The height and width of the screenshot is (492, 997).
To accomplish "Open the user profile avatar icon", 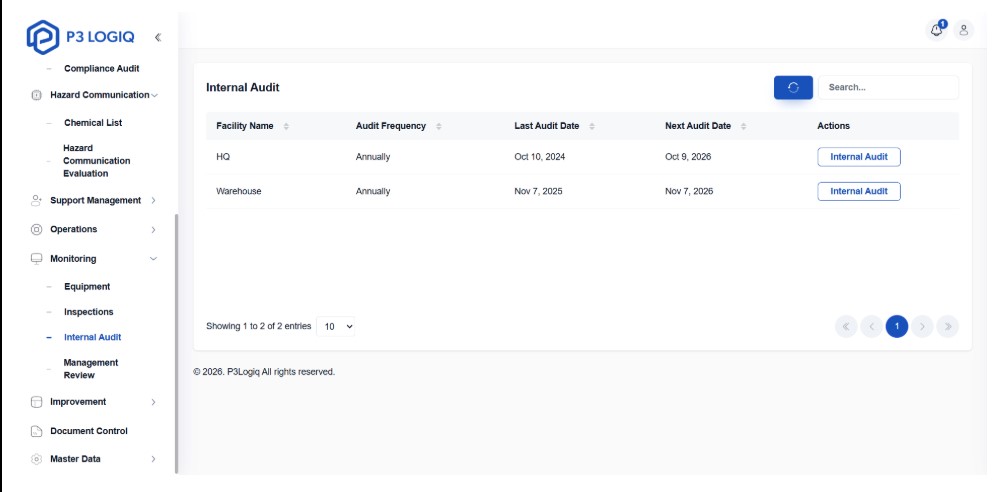I will (x=963, y=30).
